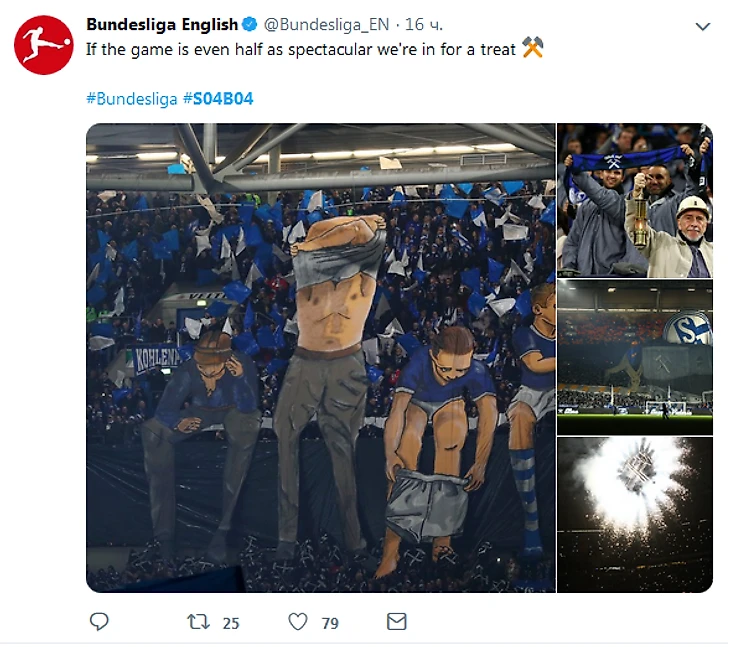Click the crossed hammers emoji
Viewport: 730px width, 647px height.
click(x=532, y=48)
